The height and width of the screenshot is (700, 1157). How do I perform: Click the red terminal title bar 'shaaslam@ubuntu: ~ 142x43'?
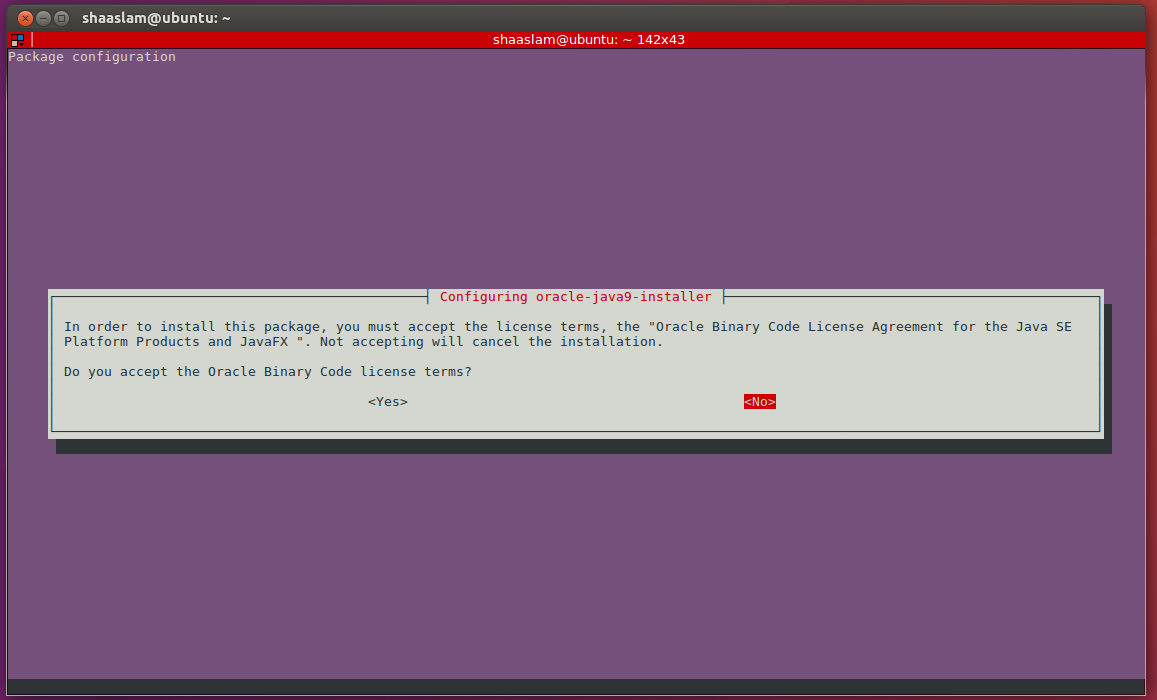[588, 40]
